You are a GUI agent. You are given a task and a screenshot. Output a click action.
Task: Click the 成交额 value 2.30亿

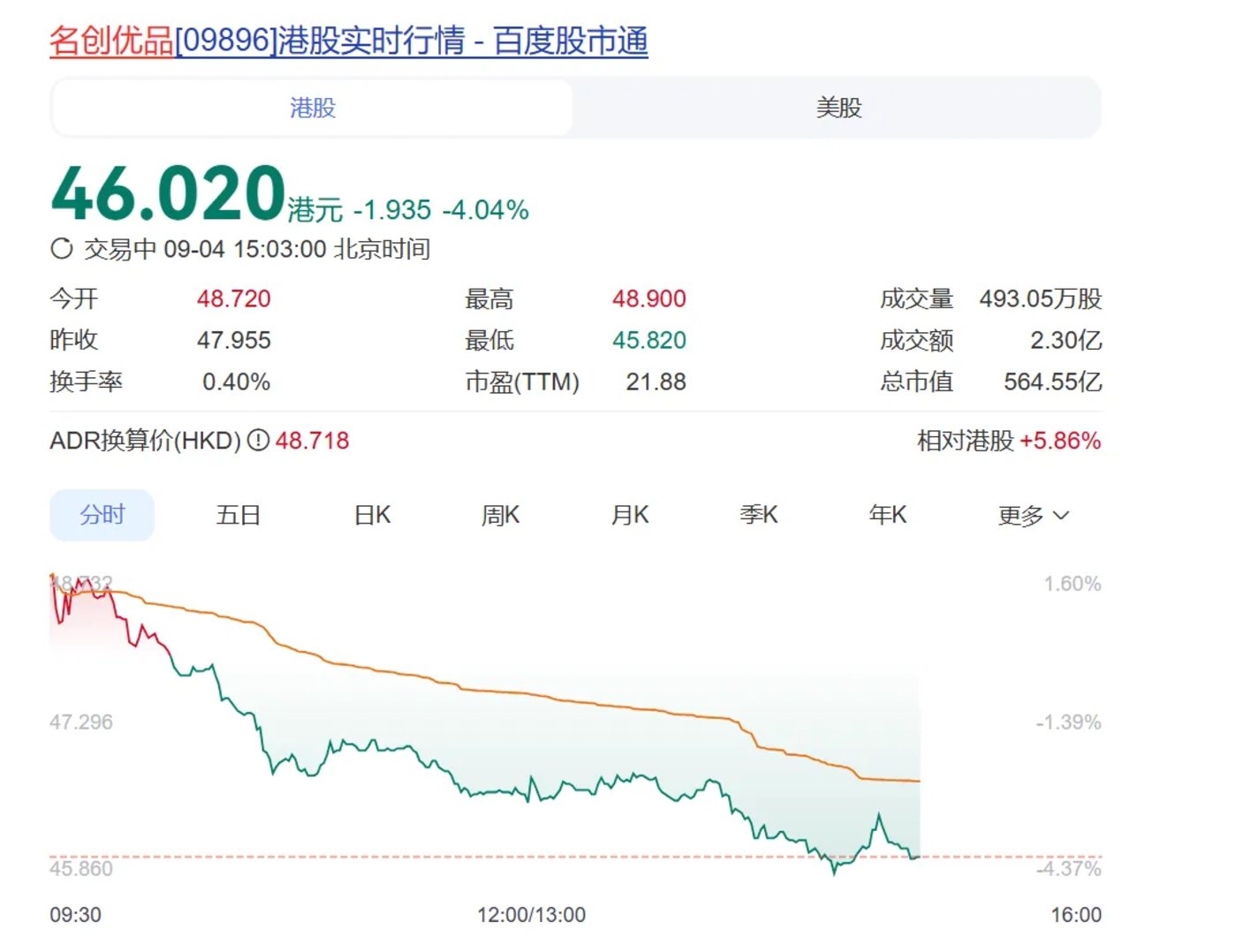click(x=1066, y=340)
